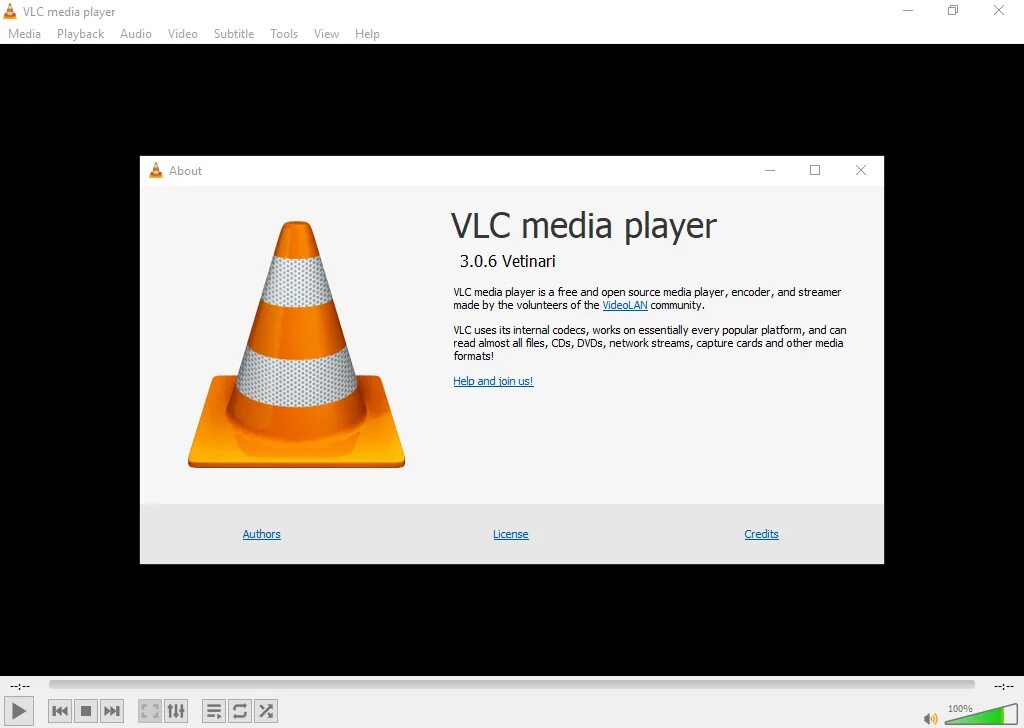Click on the playback seek bar

pos(511,685)
